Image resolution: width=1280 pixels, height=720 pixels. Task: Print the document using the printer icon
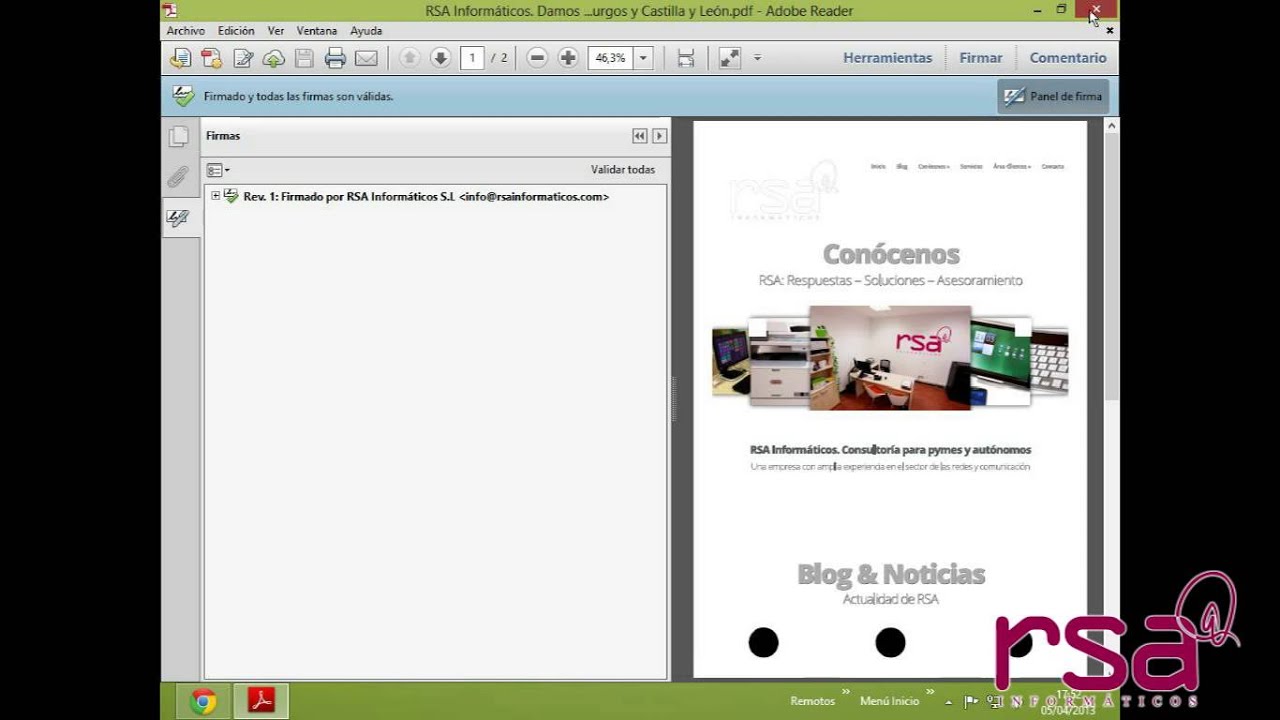(335, 58)
